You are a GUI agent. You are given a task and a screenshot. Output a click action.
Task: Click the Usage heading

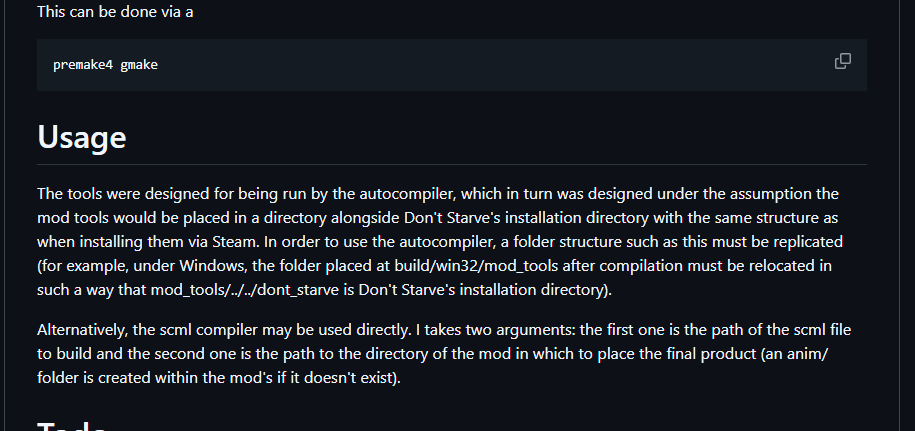click(82, 136)
